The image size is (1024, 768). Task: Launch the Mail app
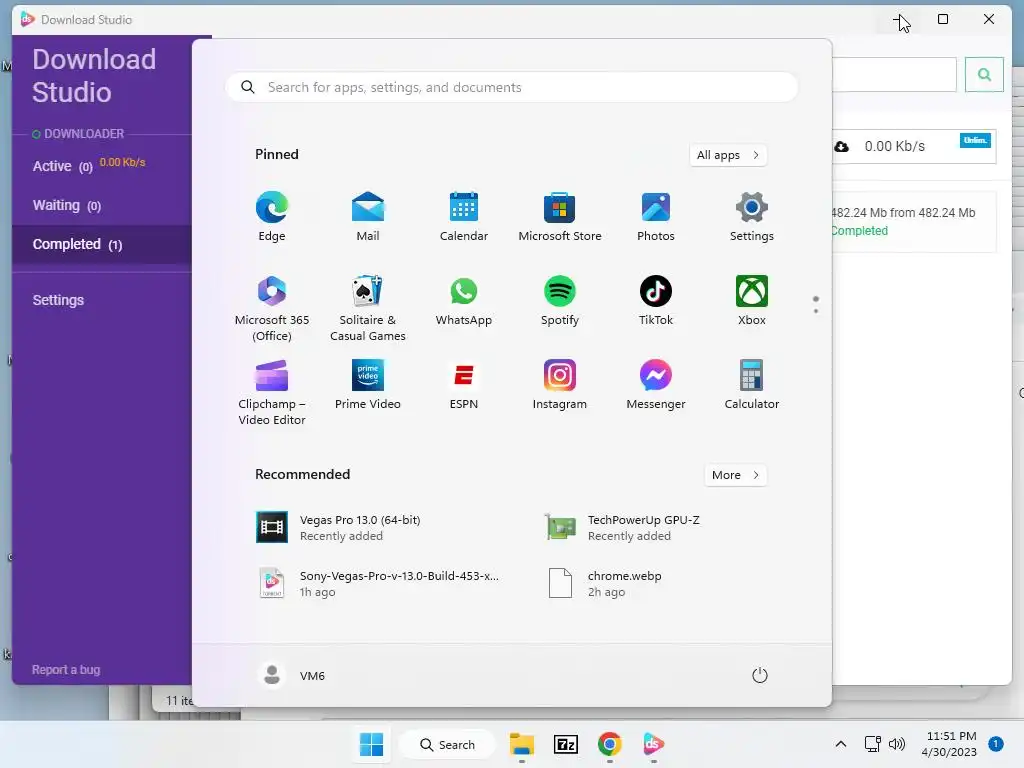click(x=368, y=216)
